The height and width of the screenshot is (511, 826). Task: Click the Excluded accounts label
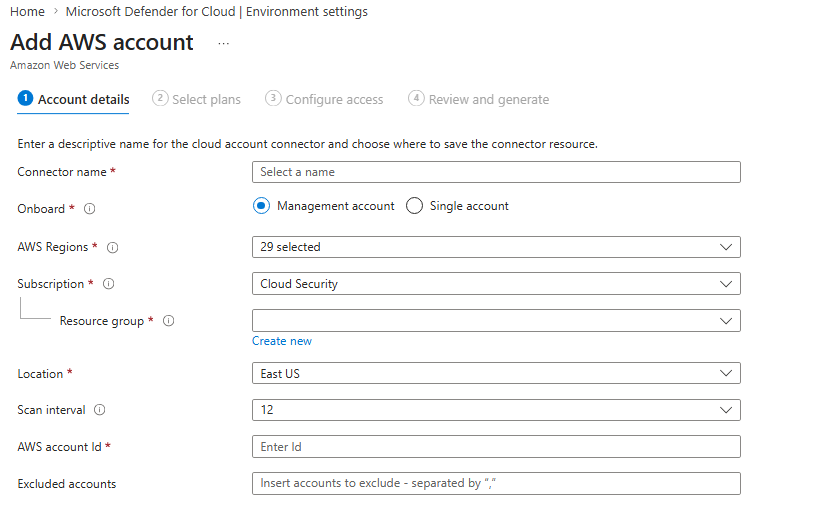click(67, 484)
